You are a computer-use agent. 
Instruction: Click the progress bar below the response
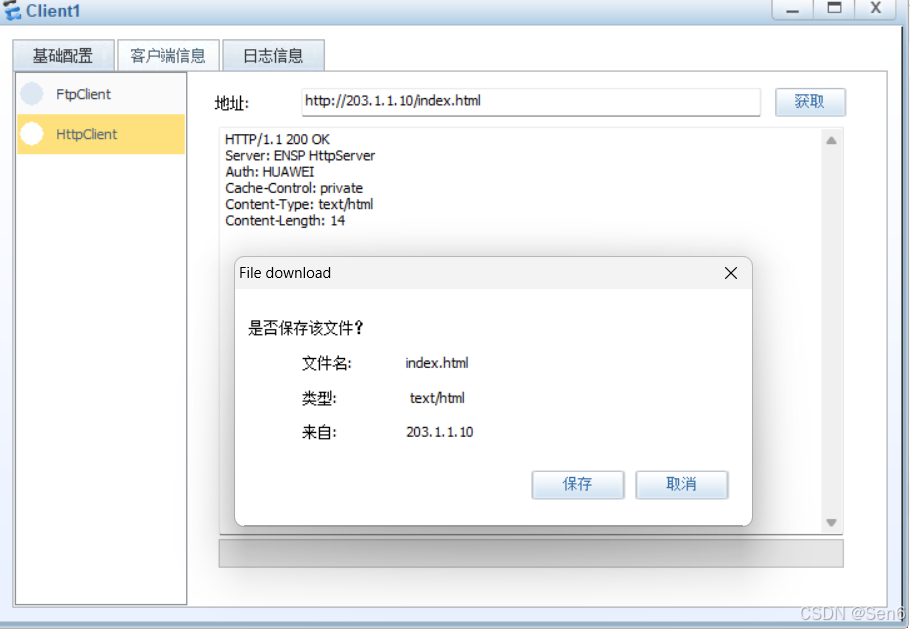point(530,554)
